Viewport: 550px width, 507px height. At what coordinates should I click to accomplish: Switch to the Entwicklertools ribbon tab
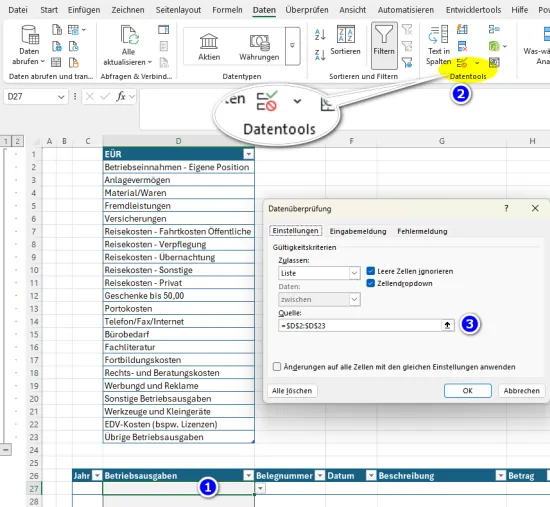(x=473, y=10)
